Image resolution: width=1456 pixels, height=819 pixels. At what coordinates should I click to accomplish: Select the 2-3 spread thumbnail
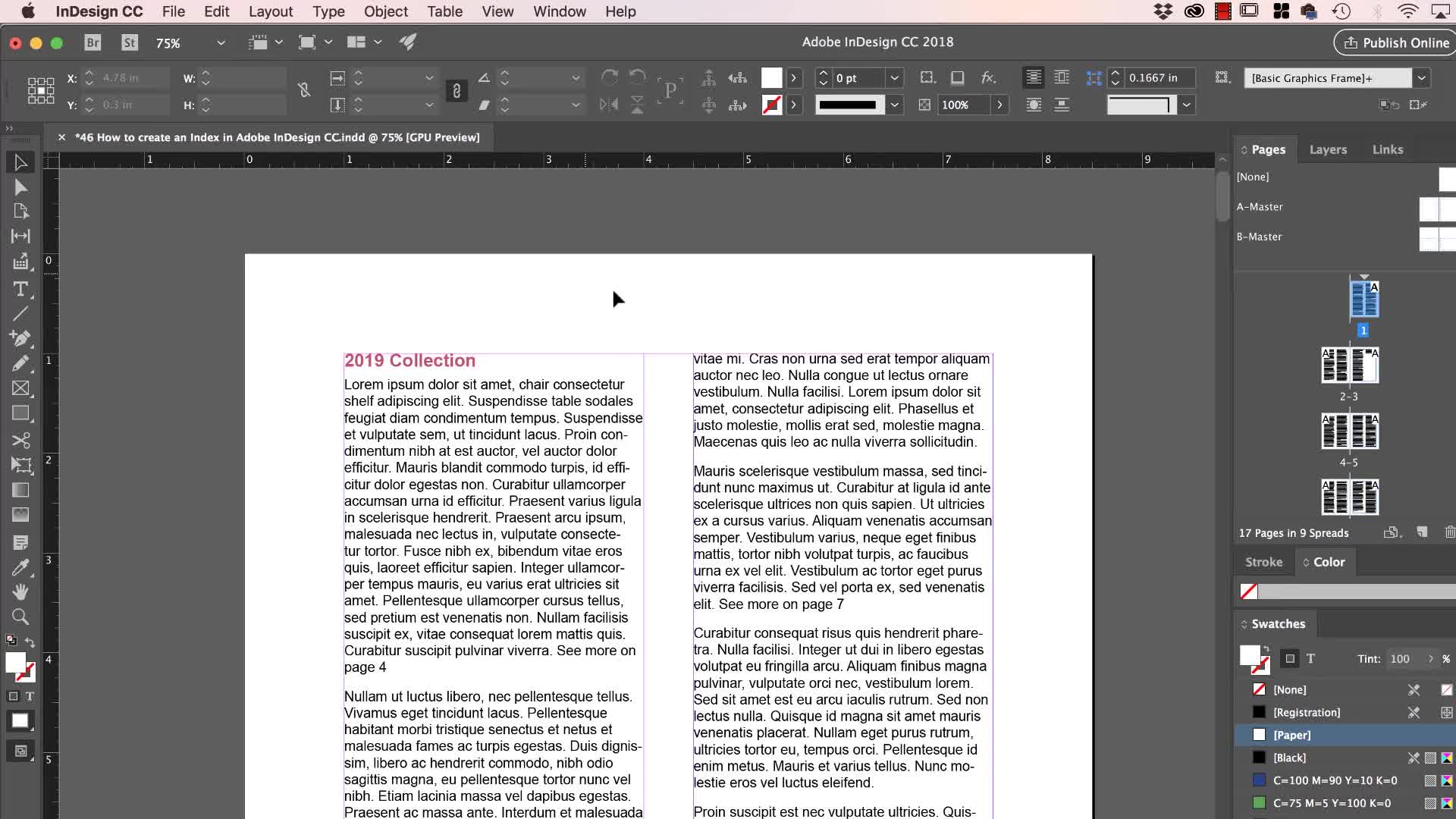1350,366
